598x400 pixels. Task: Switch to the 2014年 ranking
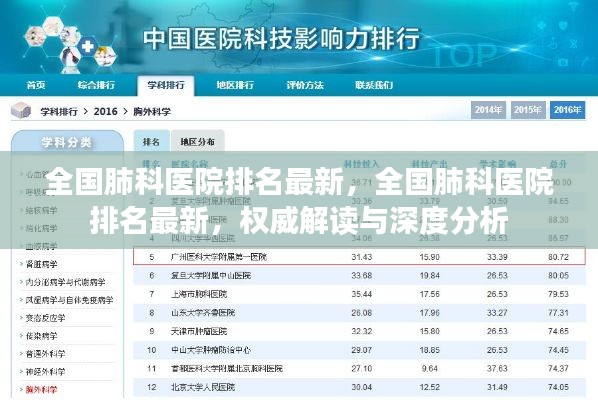click(488, 110)
